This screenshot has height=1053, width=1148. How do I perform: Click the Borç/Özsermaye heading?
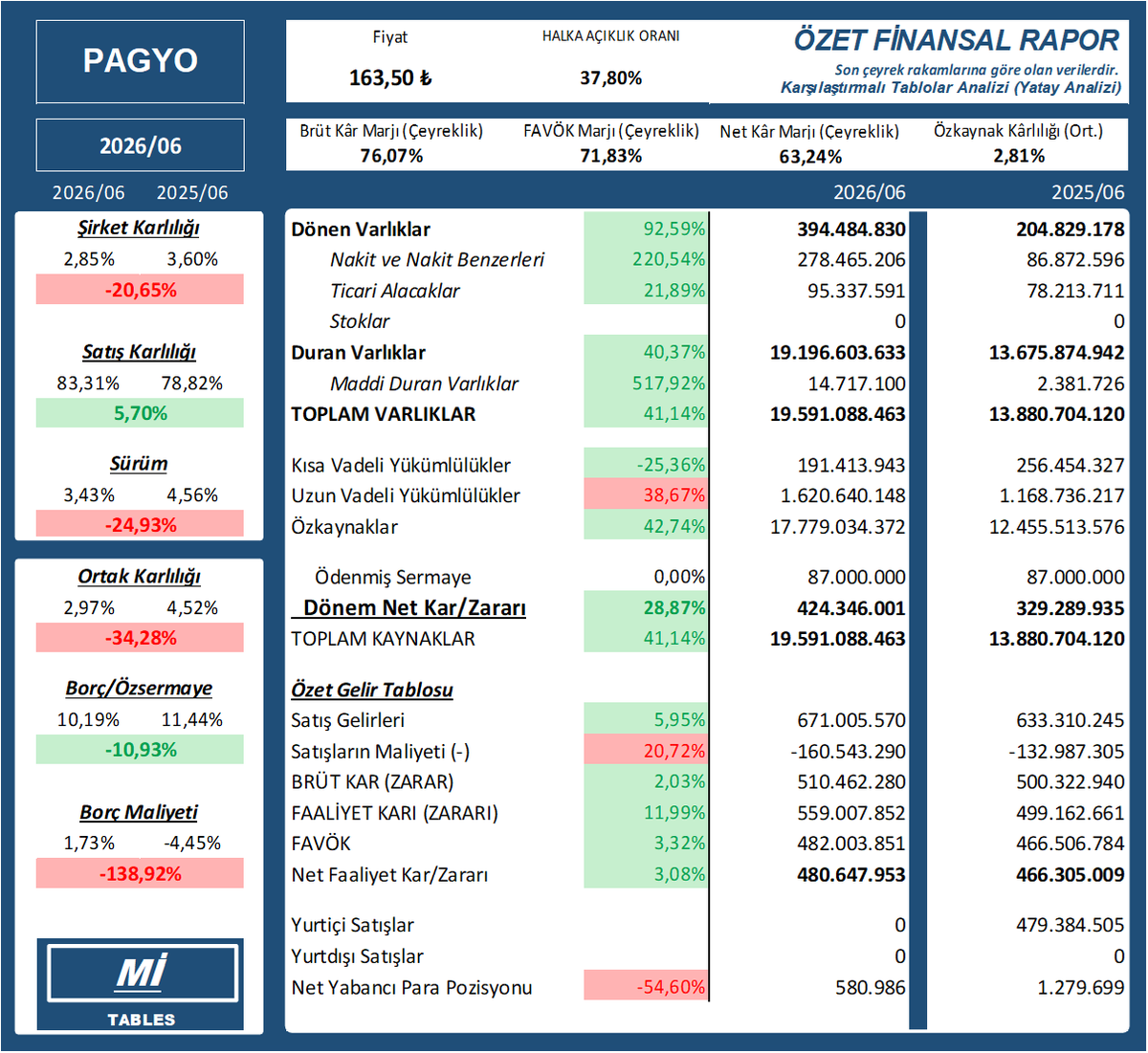pos(139,688)
